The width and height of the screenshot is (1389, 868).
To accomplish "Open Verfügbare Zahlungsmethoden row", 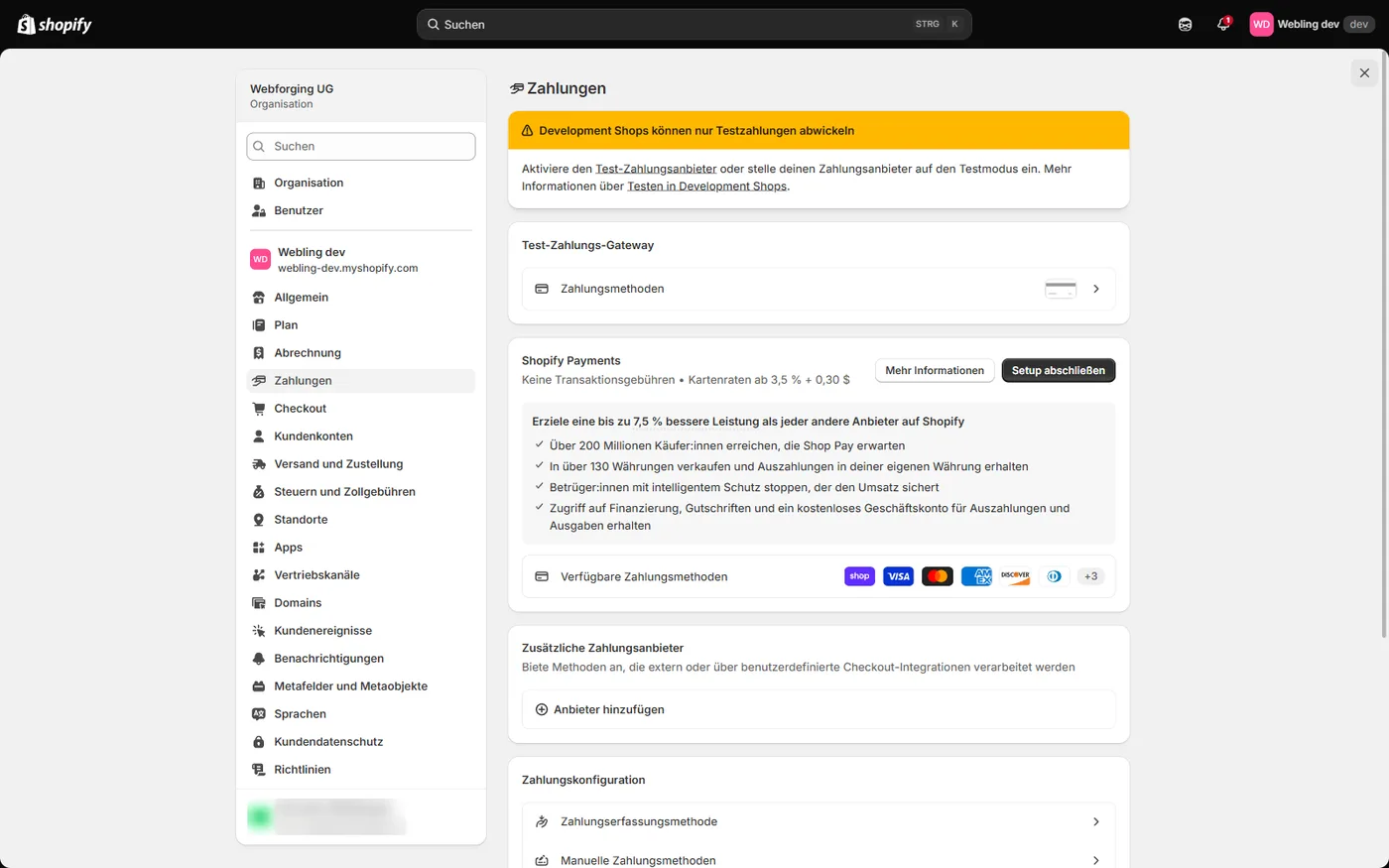I will [x=819, y=576].
